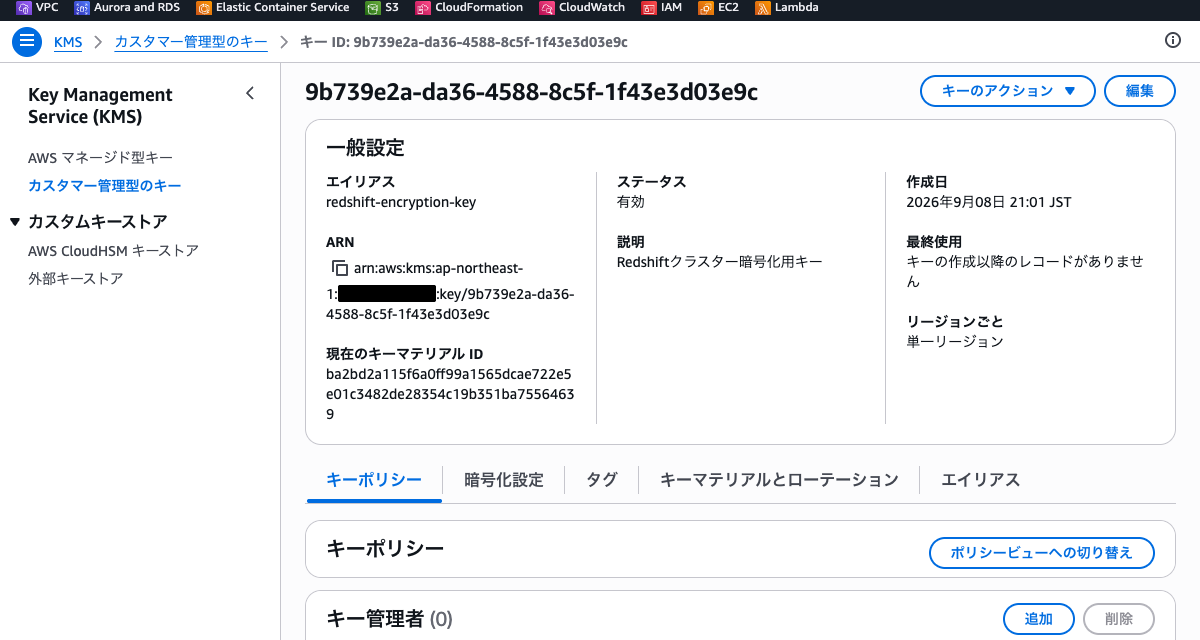Click the 編集 button

[1141, 91]
